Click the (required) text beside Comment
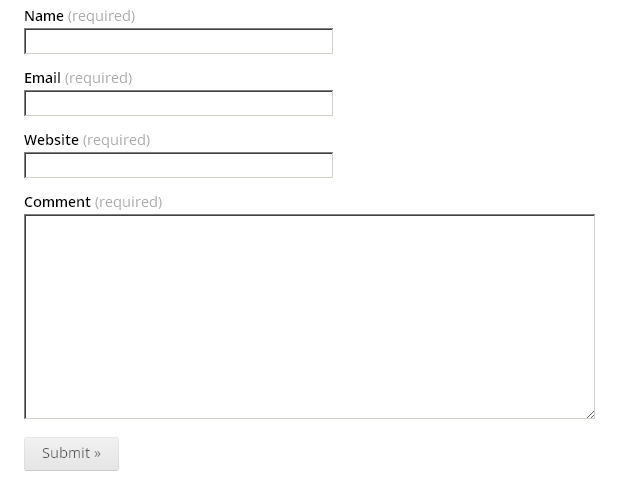This screenshot has height=485, width=632. (129, 202)
